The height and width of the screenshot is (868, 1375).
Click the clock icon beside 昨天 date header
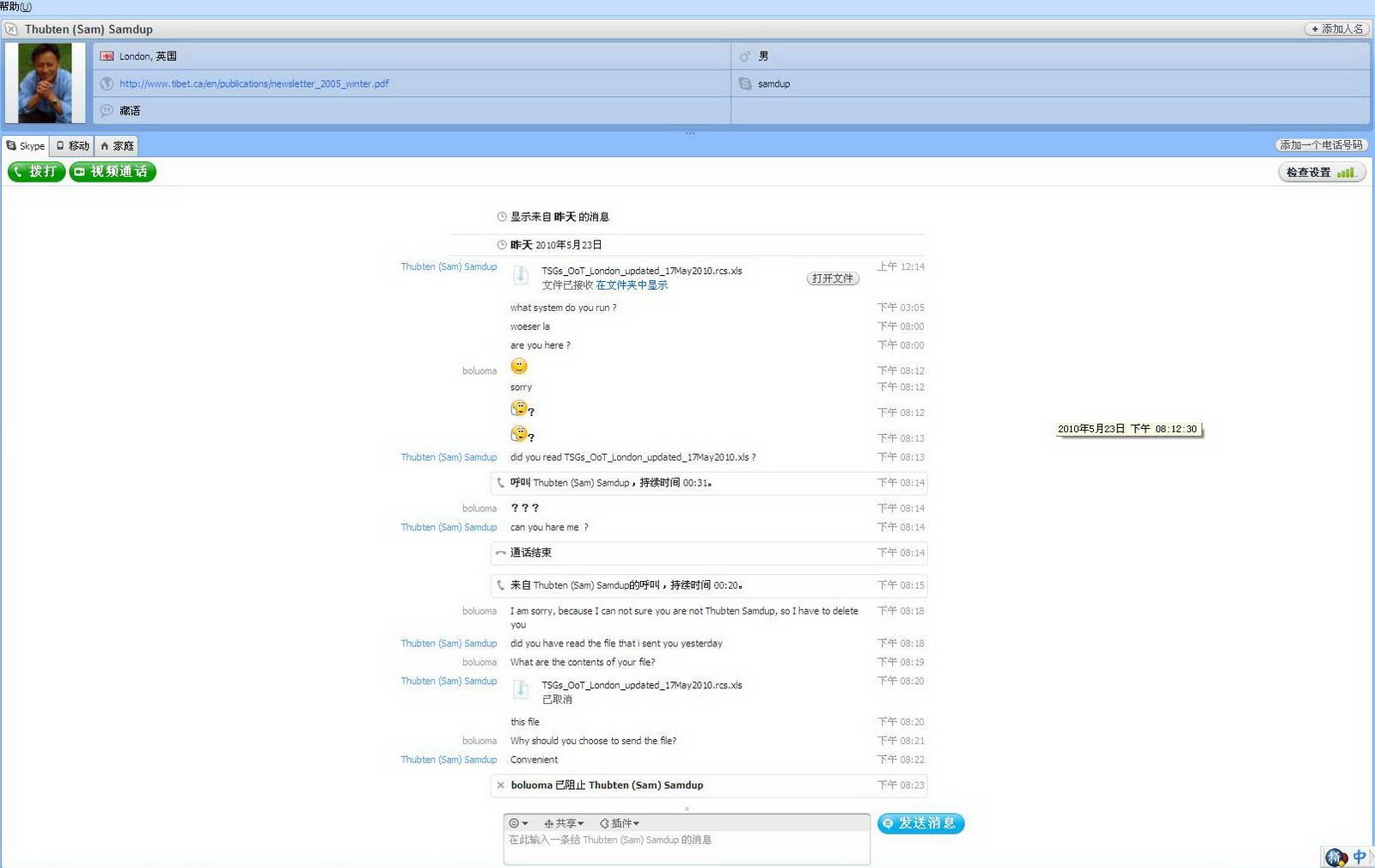(502, 245)
